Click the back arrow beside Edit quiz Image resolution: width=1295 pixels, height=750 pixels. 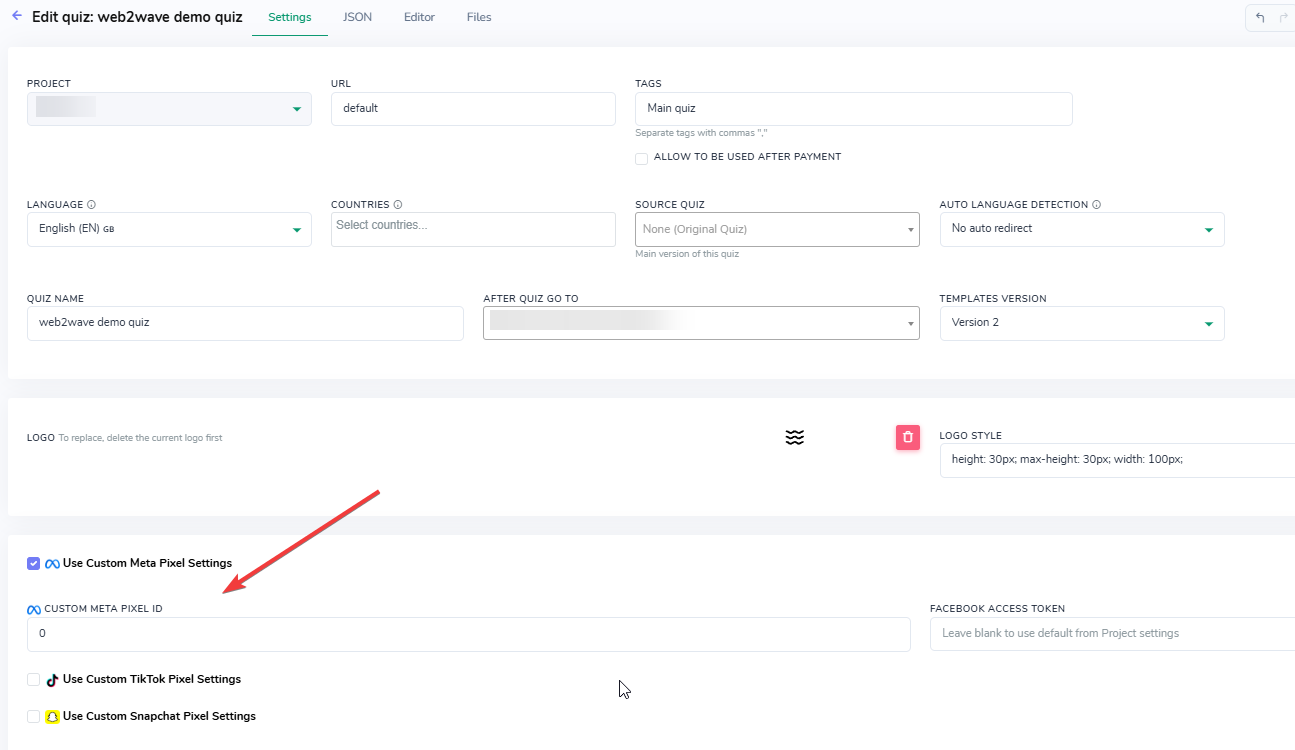click(x=17, y=16)
